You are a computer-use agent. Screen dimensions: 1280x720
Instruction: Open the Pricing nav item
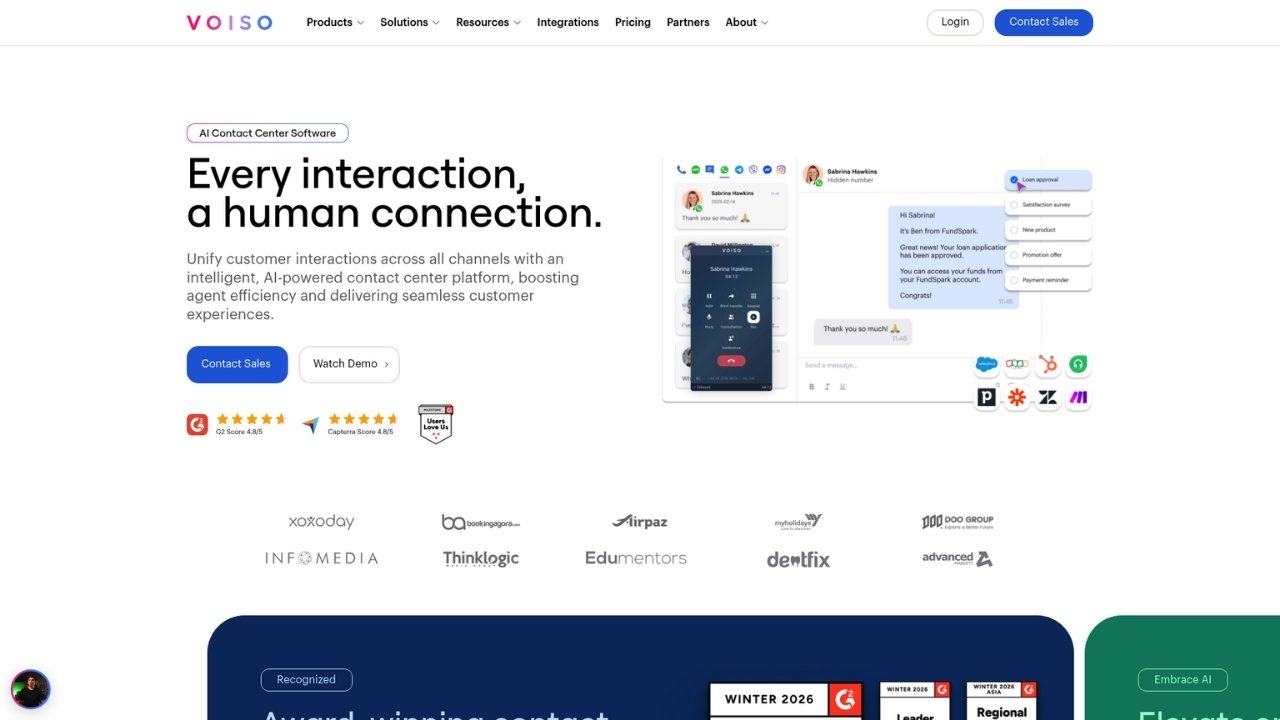[633, 22]
